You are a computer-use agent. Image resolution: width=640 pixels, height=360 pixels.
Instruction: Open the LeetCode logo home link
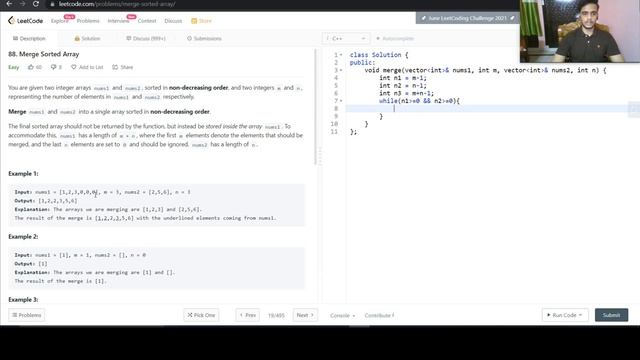pos(25,21)
